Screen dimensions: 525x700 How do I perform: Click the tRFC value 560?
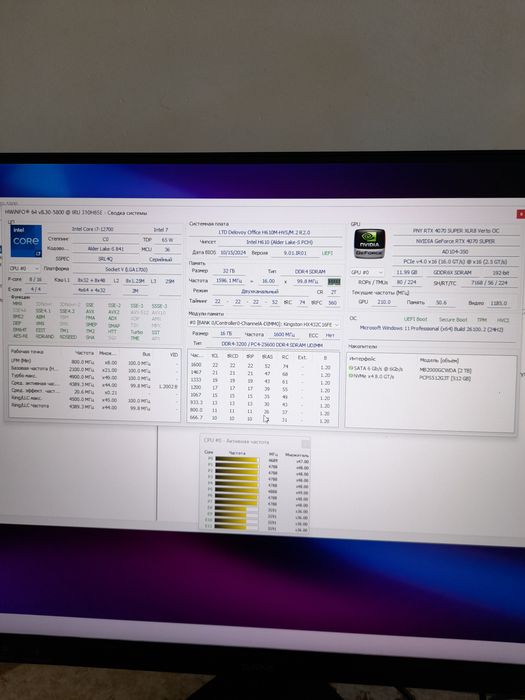333,302
